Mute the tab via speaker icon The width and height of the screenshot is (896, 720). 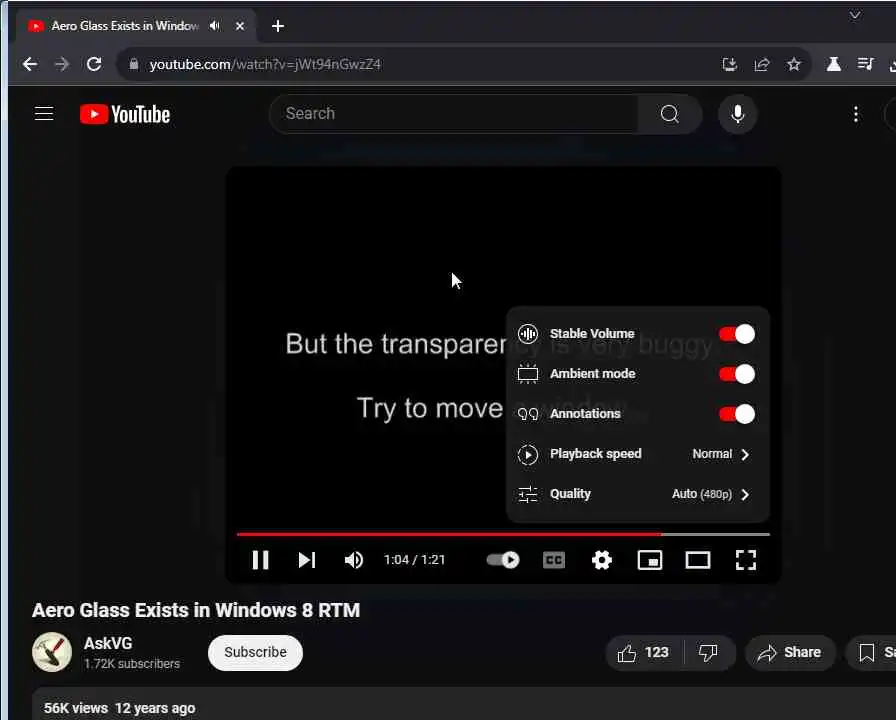tap(215, 26)
